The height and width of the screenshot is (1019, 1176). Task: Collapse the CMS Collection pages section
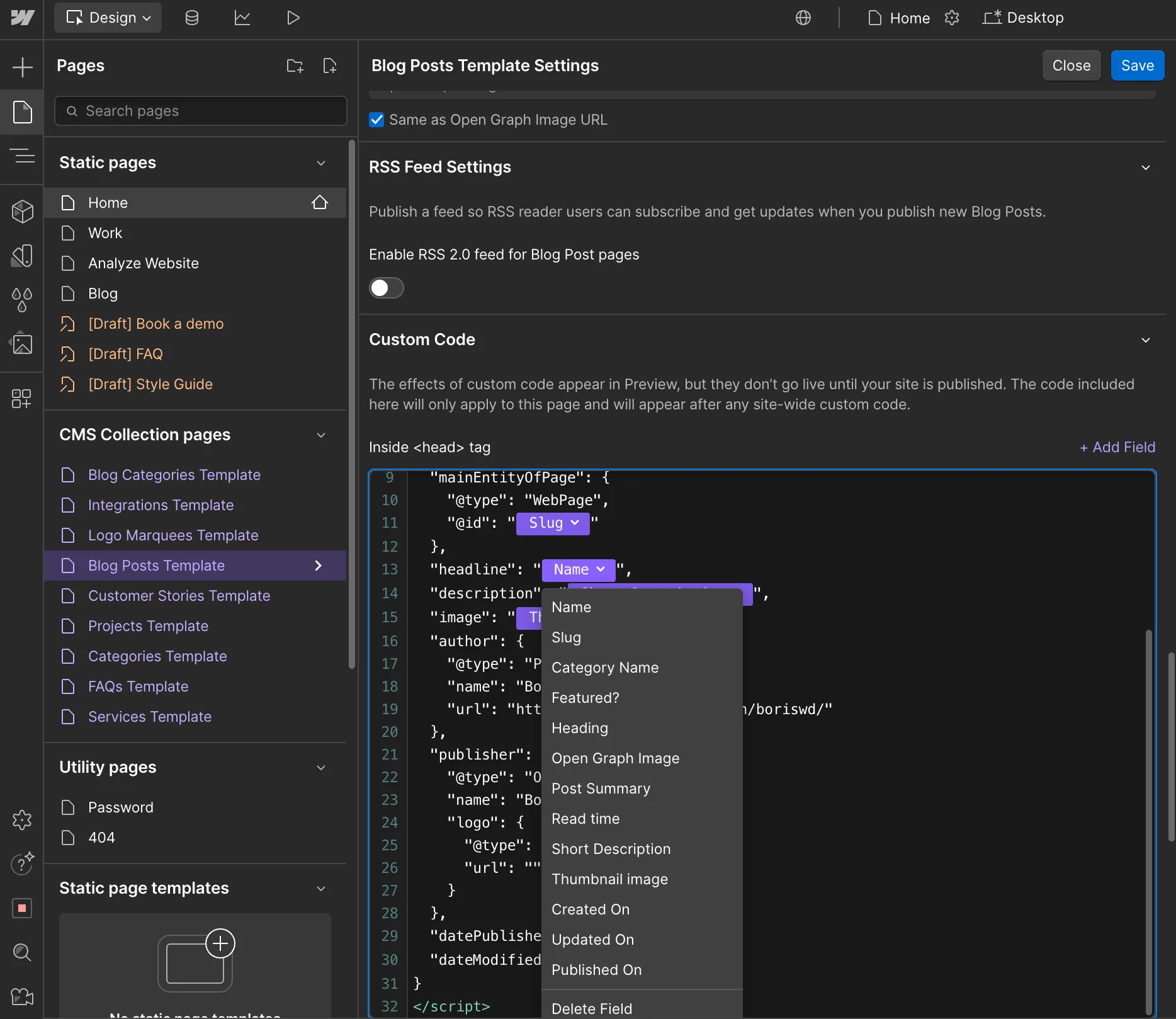[321, 435]
